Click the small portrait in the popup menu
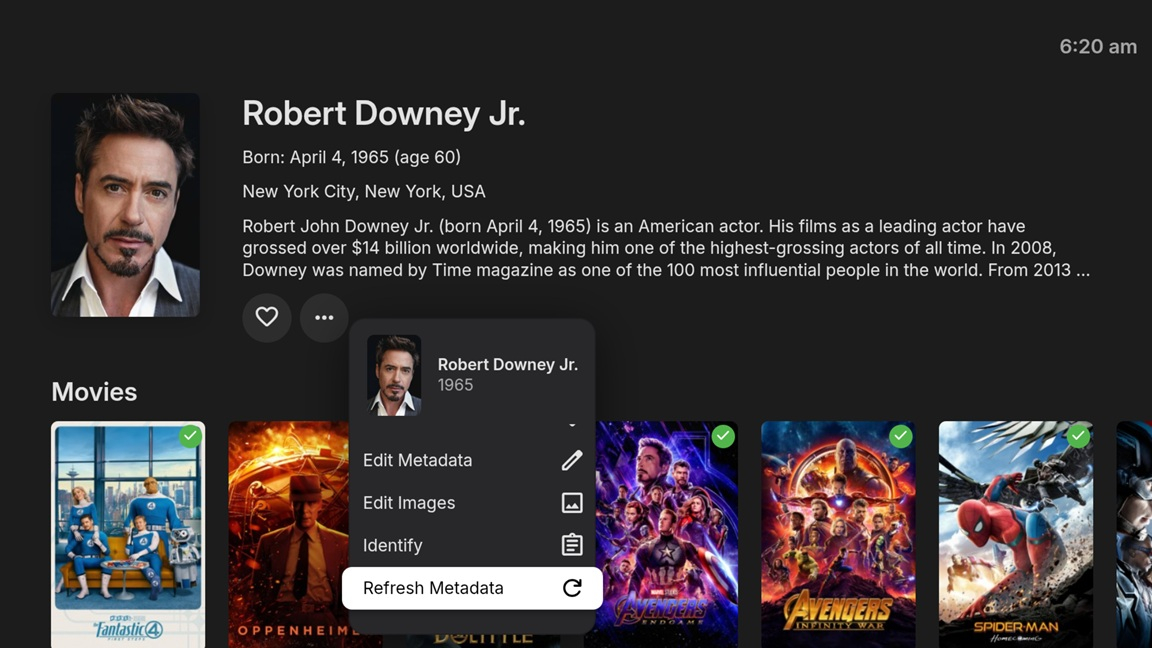This screenshot has width=1152, height=648. 394,375
